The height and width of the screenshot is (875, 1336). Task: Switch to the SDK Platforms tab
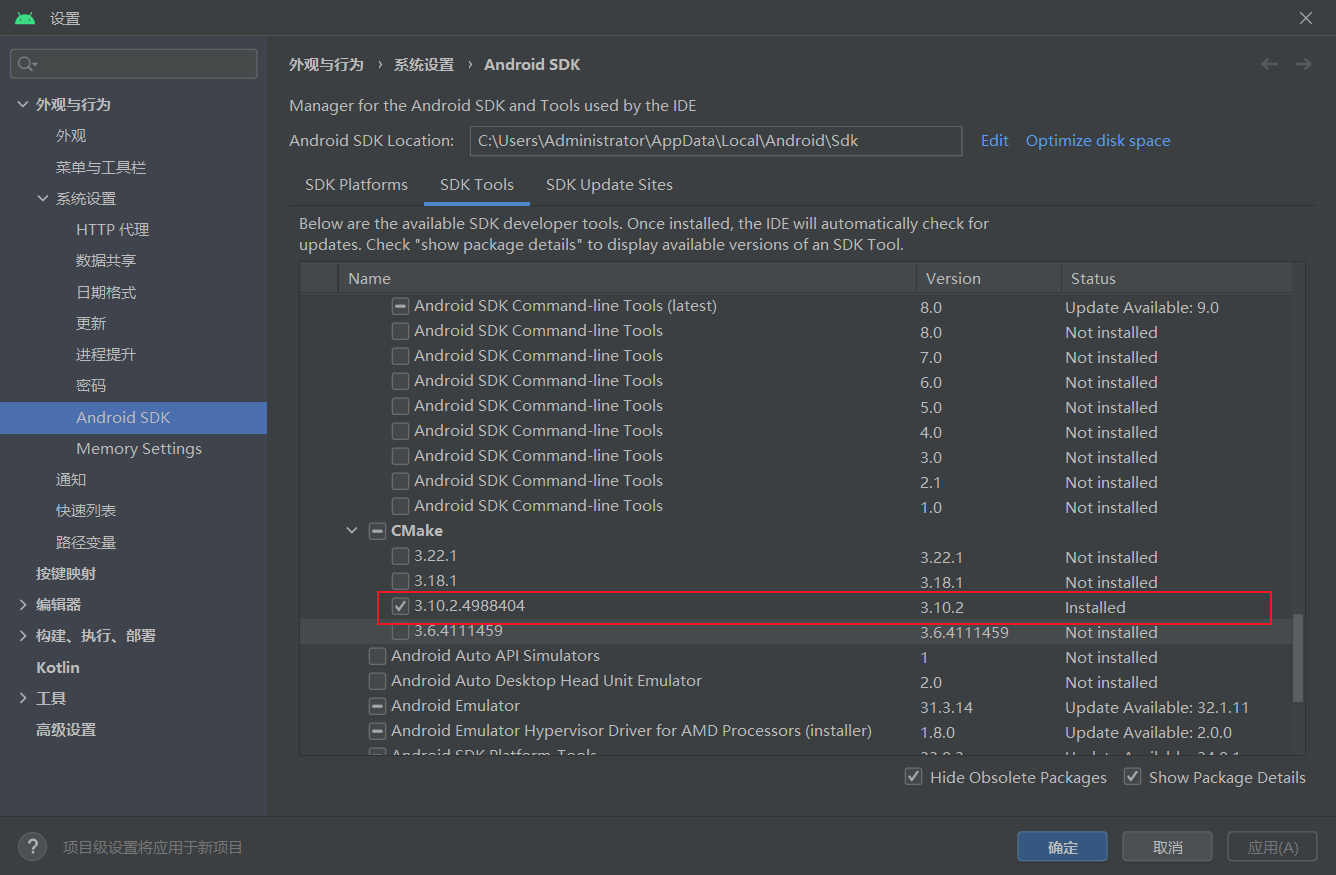[356, 185]
